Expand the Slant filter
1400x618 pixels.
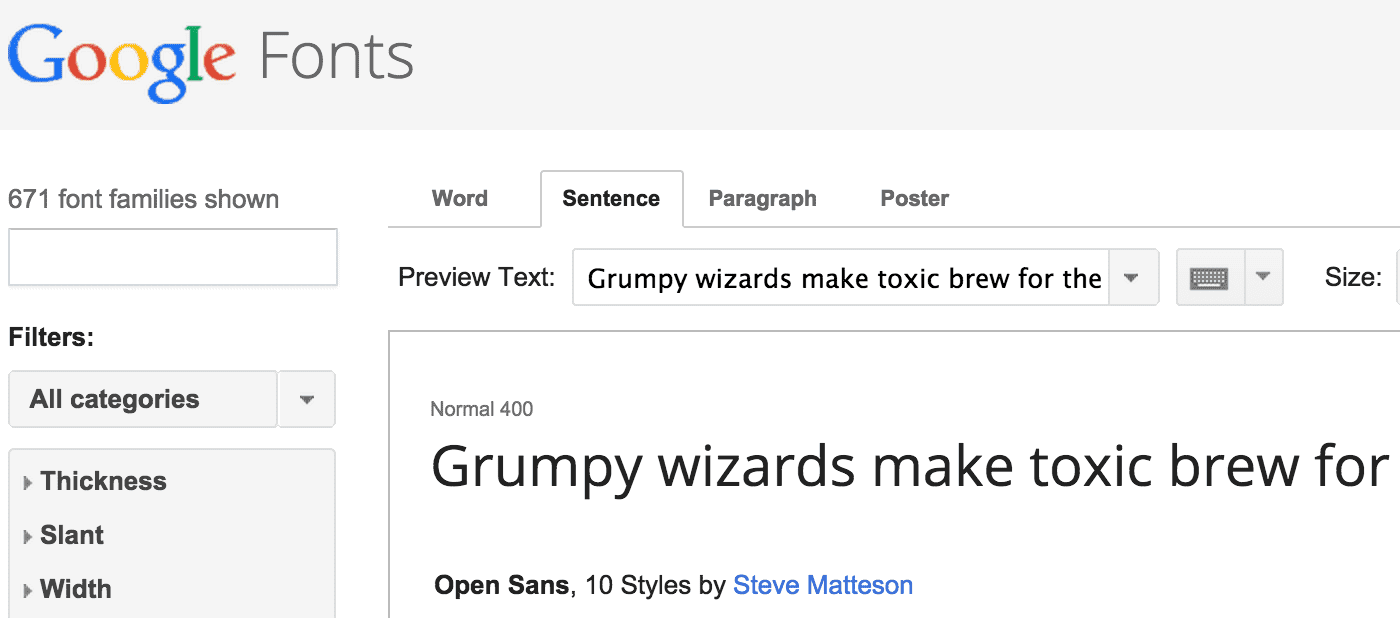64,535
